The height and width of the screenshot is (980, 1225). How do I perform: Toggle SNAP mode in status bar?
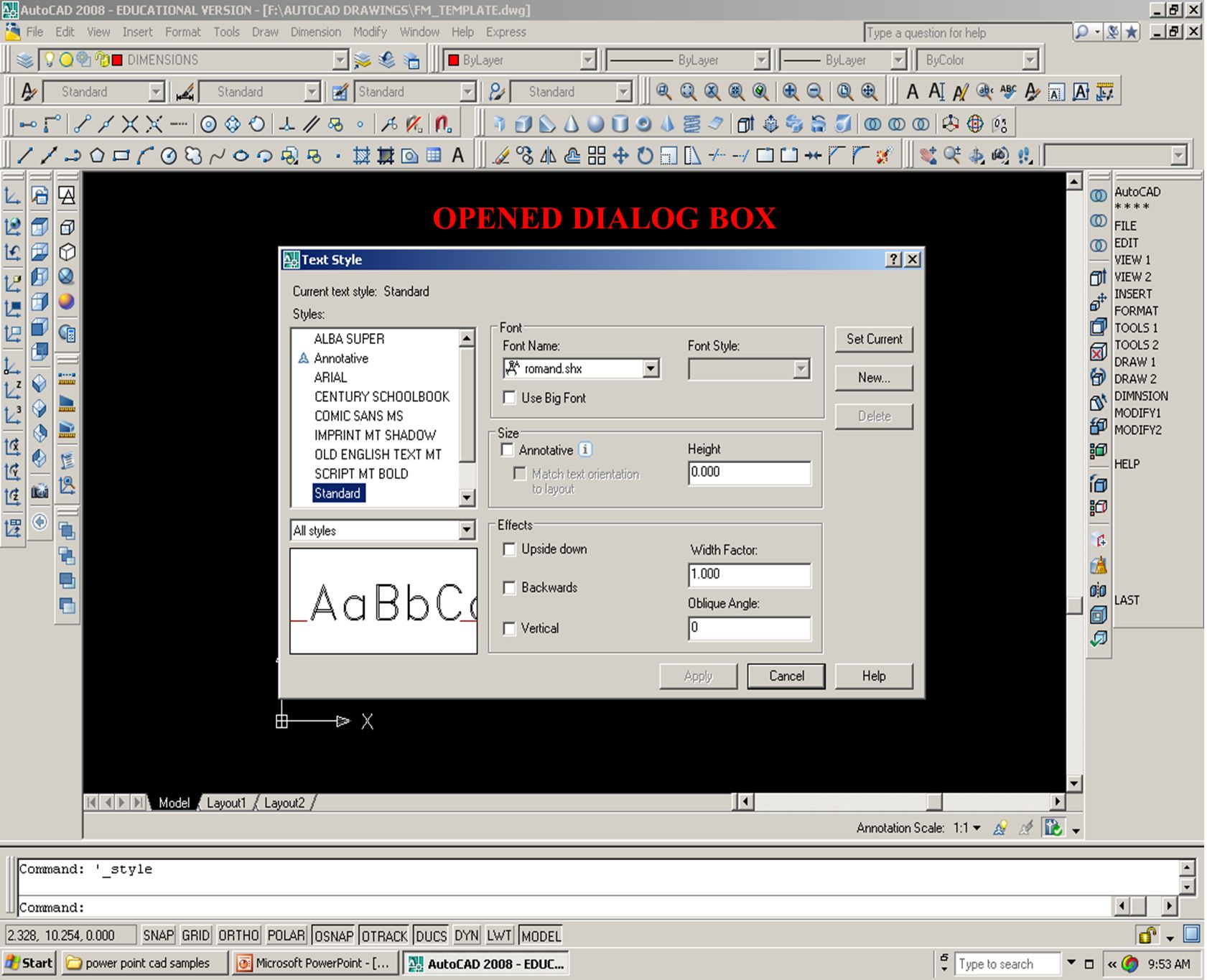158,935
